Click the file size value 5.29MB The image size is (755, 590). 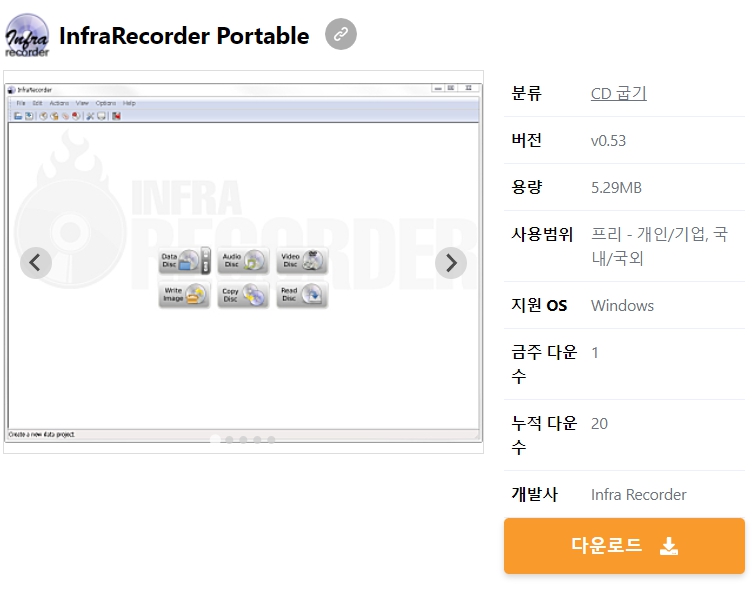click(x=616, y=187)
